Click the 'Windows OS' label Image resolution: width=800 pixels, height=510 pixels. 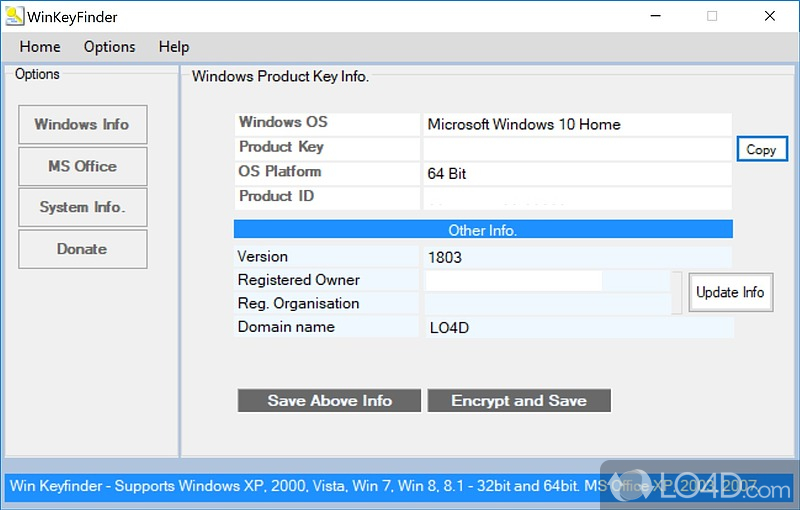coord(283,122)
